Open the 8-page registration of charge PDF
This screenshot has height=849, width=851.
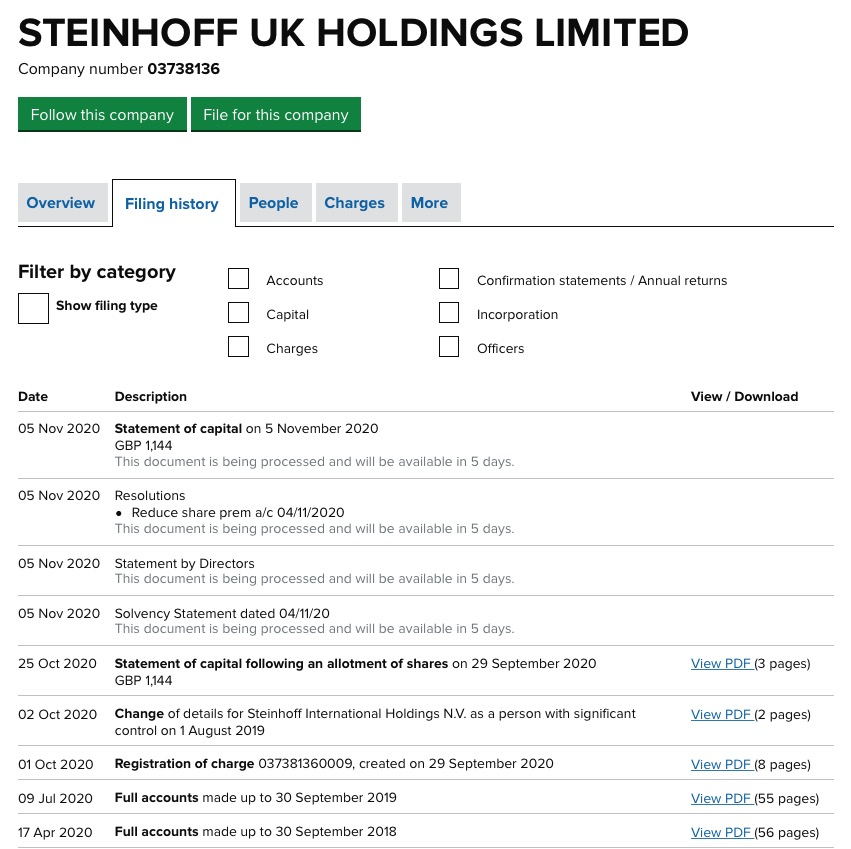720,764
